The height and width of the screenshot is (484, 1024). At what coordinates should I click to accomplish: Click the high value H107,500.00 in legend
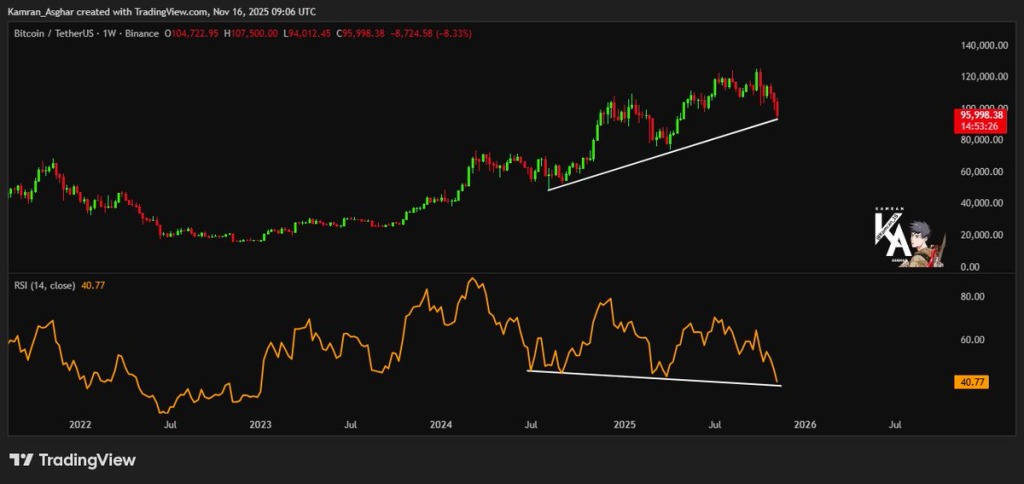pyautogui.click(x=250, y=33)
